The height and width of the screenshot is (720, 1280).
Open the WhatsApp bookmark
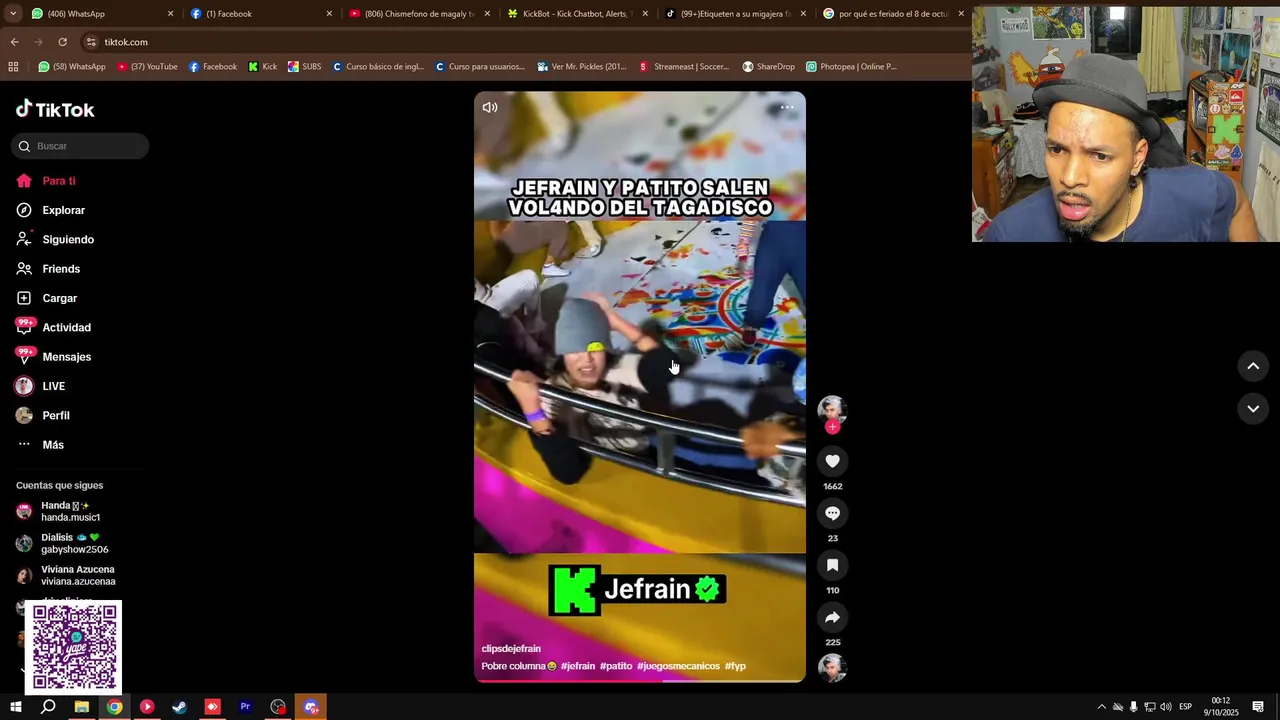pos(72,67)
